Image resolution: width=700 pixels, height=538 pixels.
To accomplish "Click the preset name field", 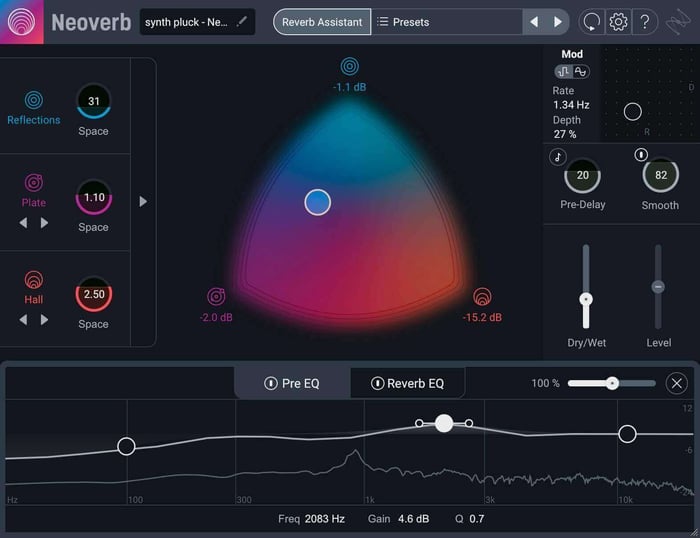I will pos(197,22).
